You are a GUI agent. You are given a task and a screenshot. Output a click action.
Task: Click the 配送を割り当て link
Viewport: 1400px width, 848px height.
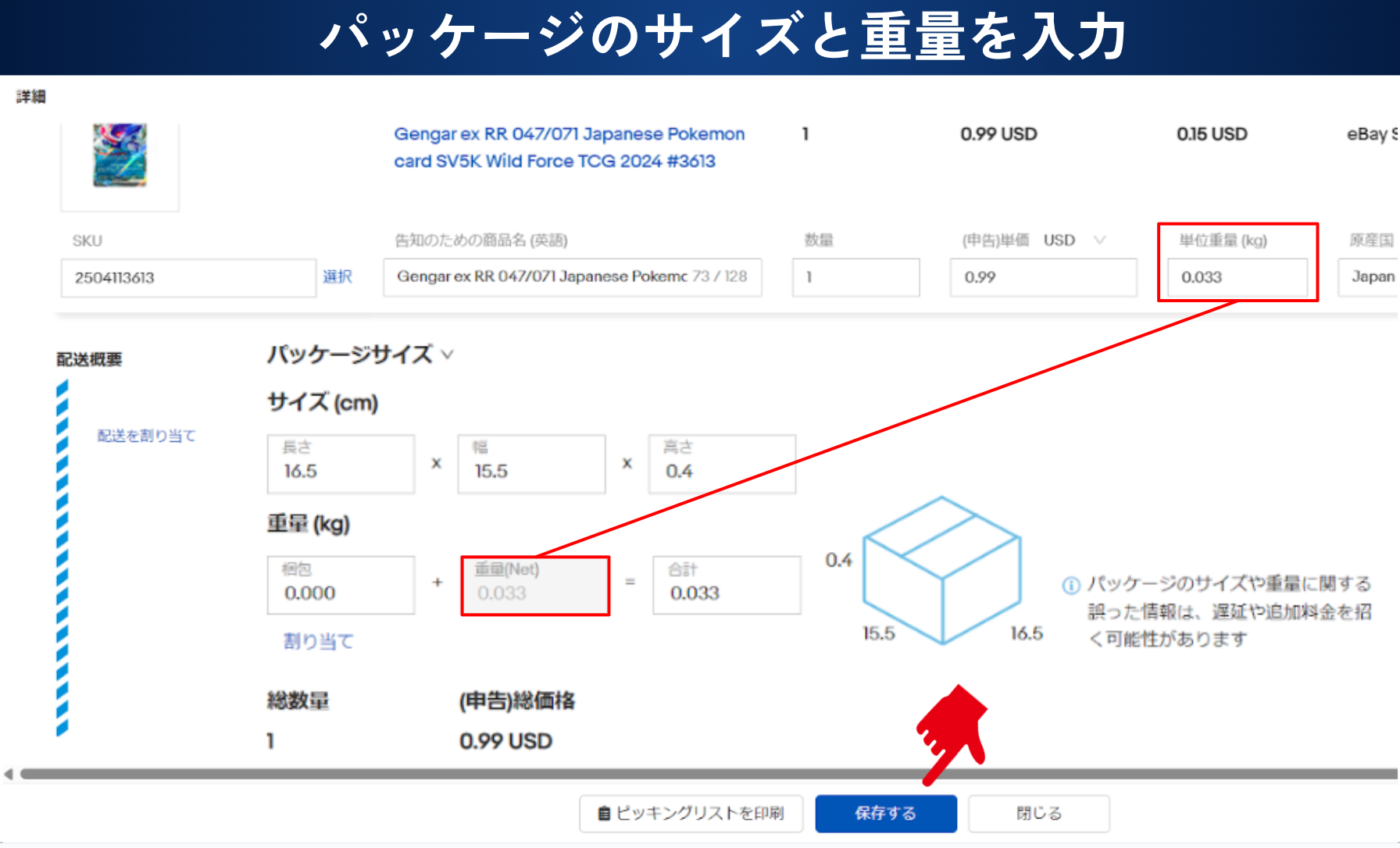pos(146,436)
